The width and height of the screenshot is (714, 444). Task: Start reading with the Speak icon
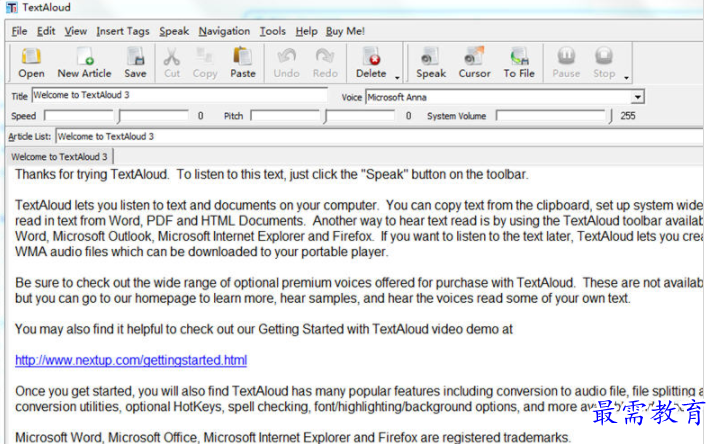[431, 62]
